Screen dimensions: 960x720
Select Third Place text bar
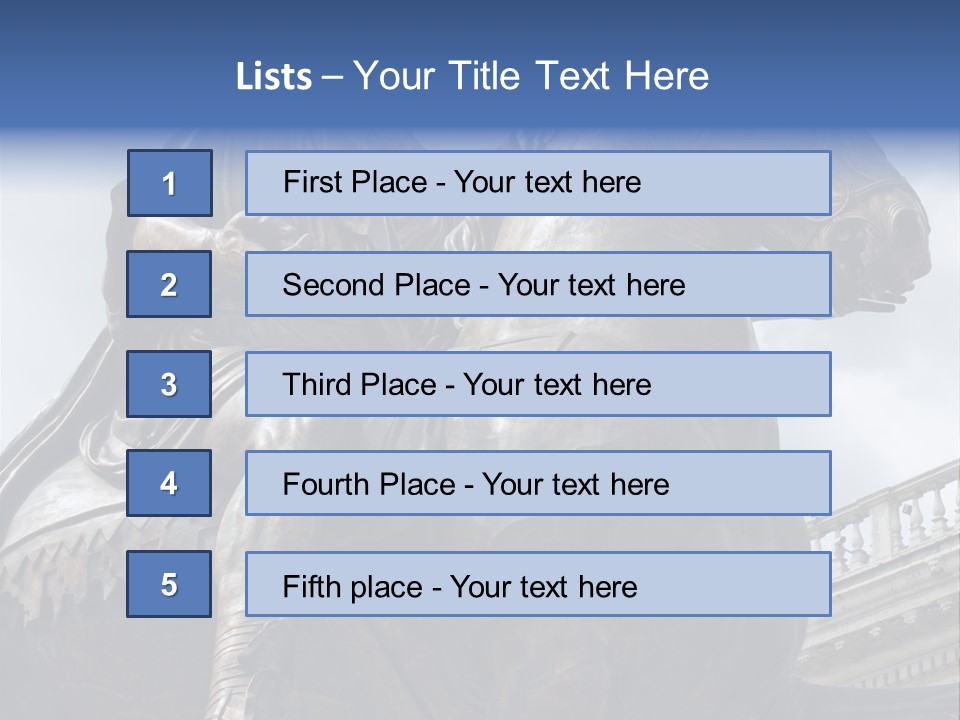click(538, 384)
